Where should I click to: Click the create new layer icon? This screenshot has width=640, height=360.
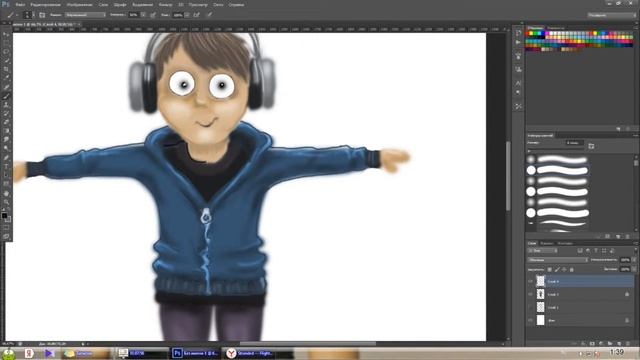(x=619, y=344)
